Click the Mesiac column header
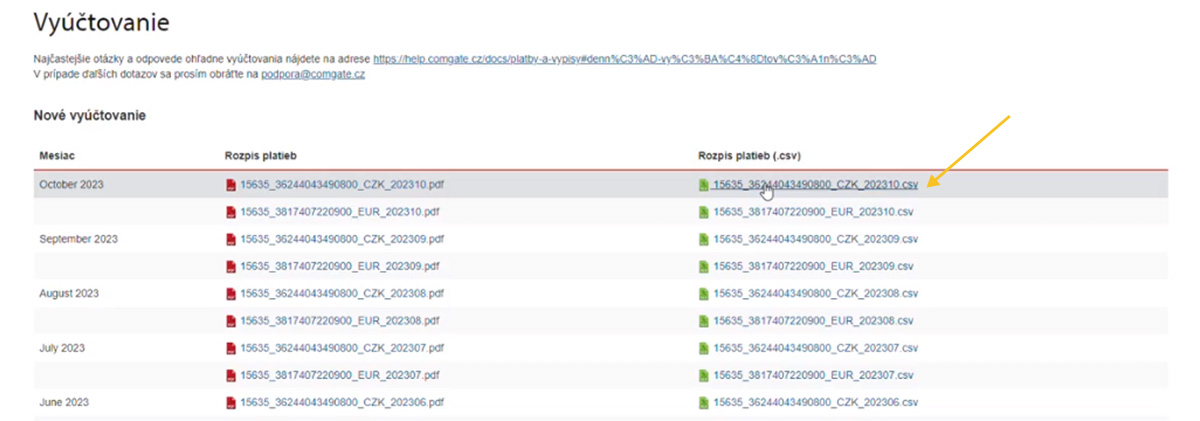 pyautogui.click(x=56, y=156)
